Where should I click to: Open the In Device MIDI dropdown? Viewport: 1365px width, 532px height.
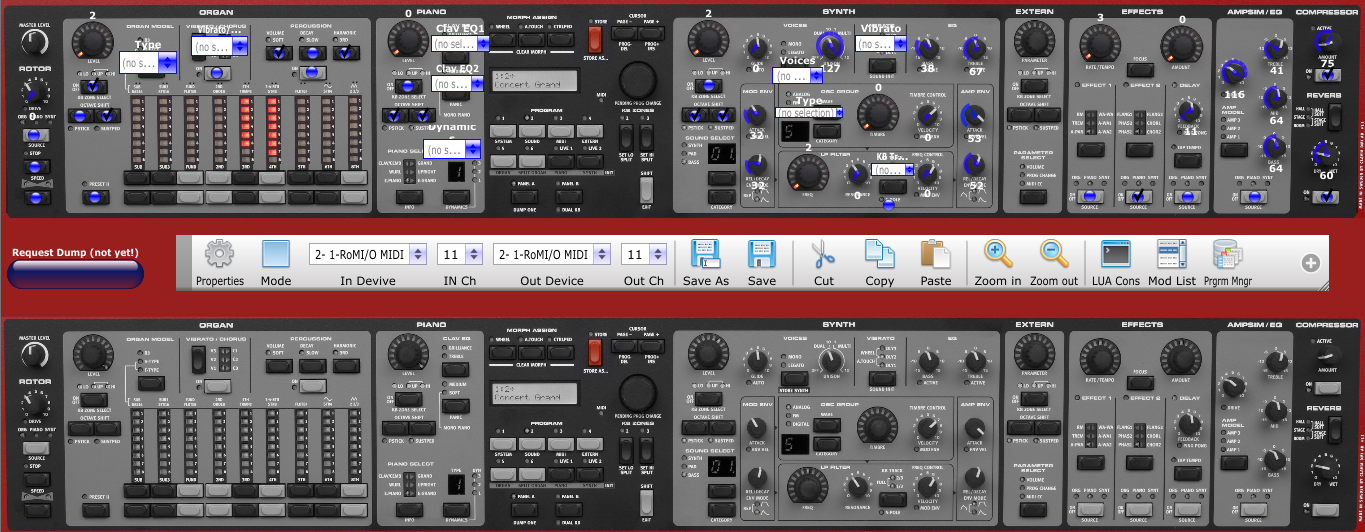click(367, 255)
